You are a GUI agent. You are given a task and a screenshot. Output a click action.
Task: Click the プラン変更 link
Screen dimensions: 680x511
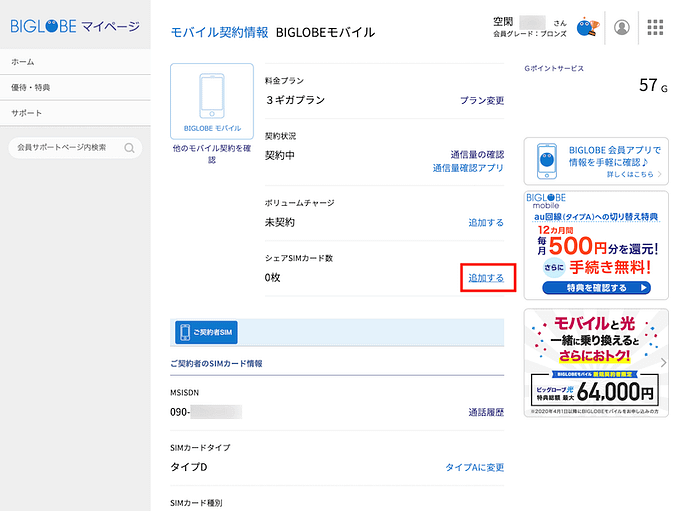[x=481, y=101]
